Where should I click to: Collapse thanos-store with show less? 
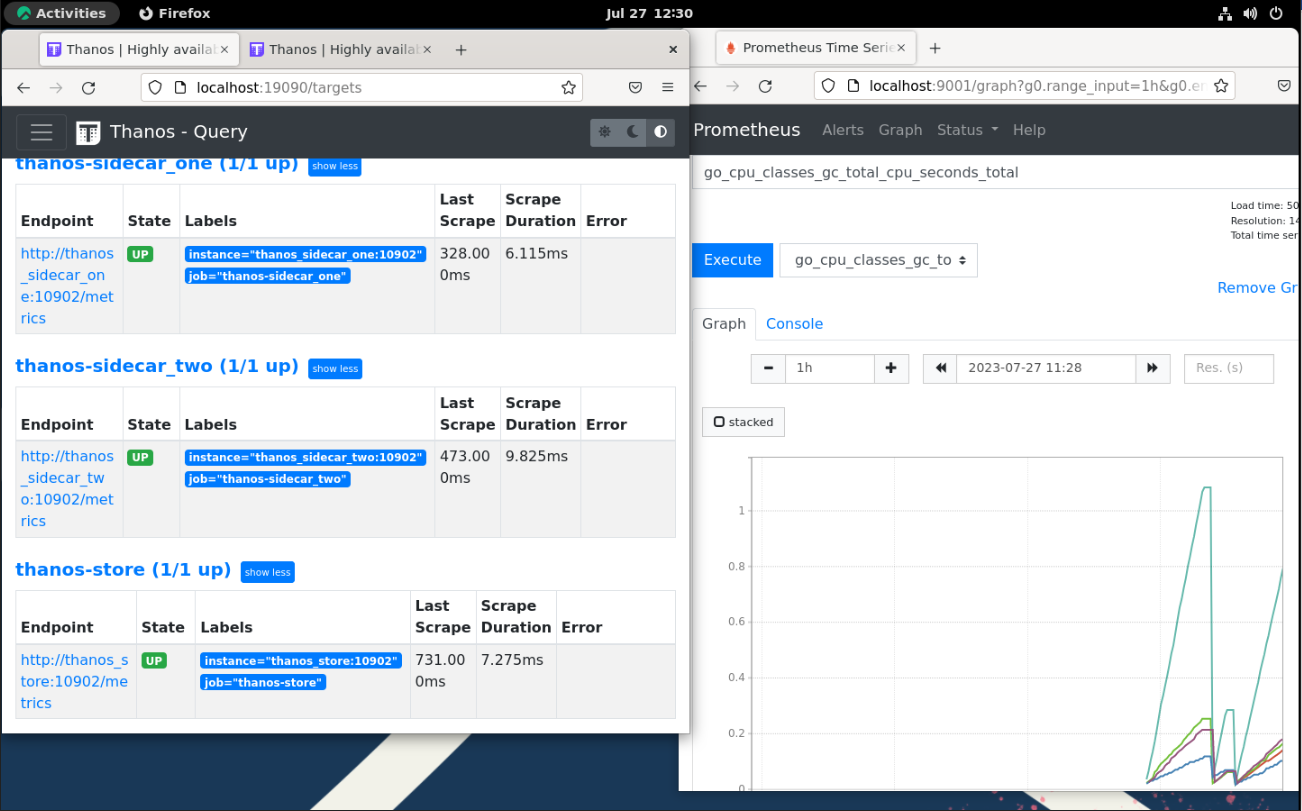[x=268, y=572]
